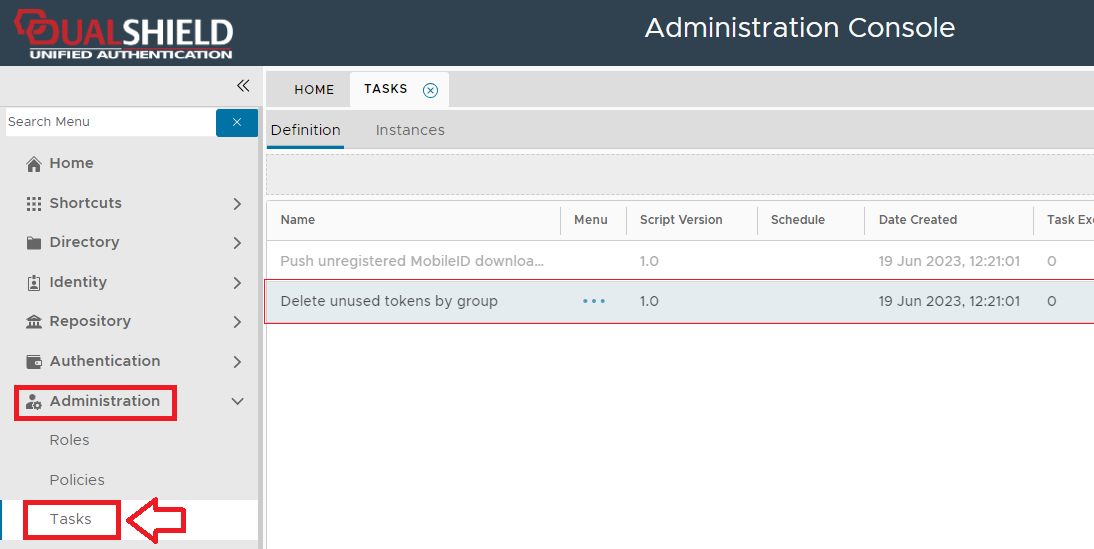Open Roles under Administration
Image resolution: width=1094 pixels, height=549 pixels.
pos(69,440)
